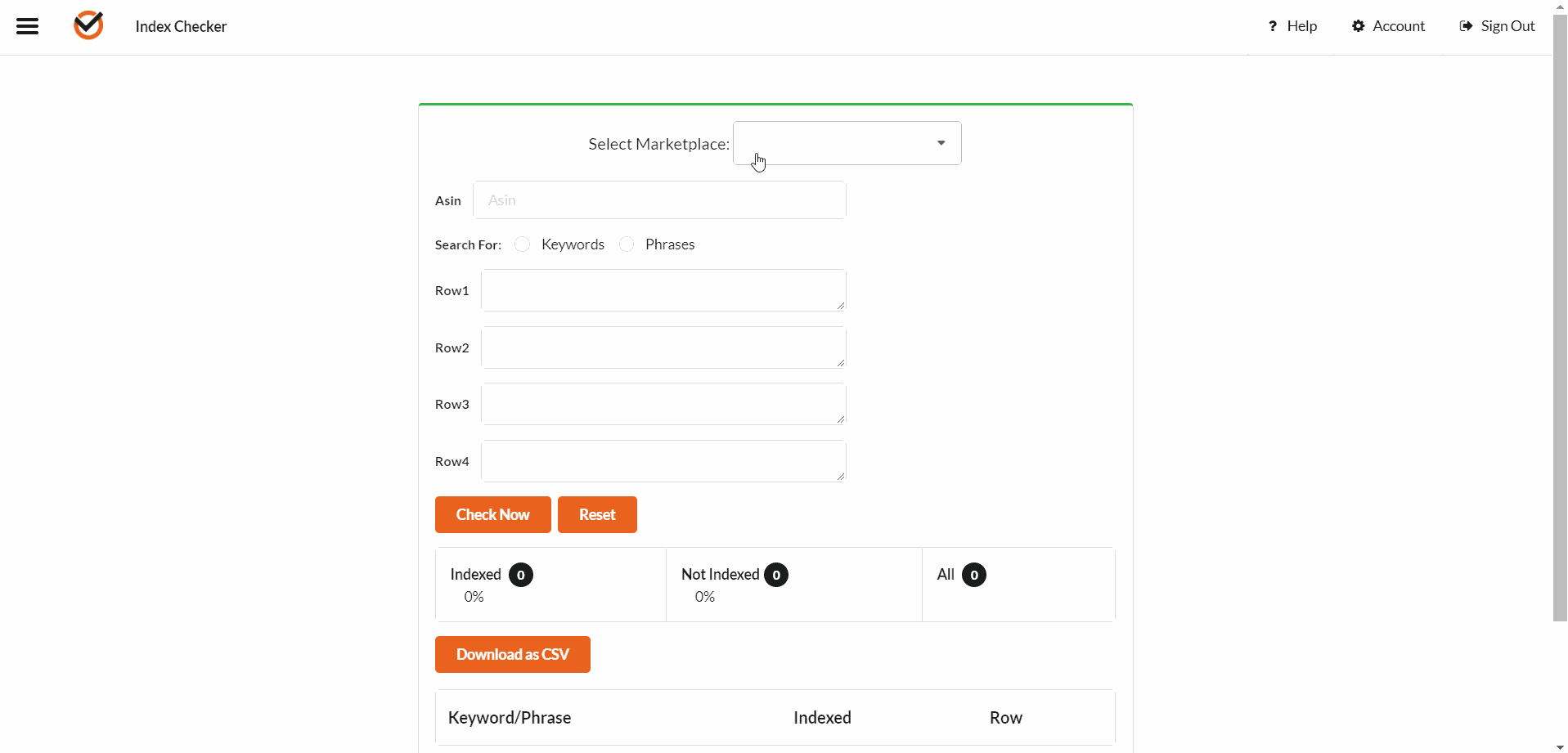This screenshot has width=1568, height=753.
Task: Click the orange checkmark logo
Action: coord(88,25)
